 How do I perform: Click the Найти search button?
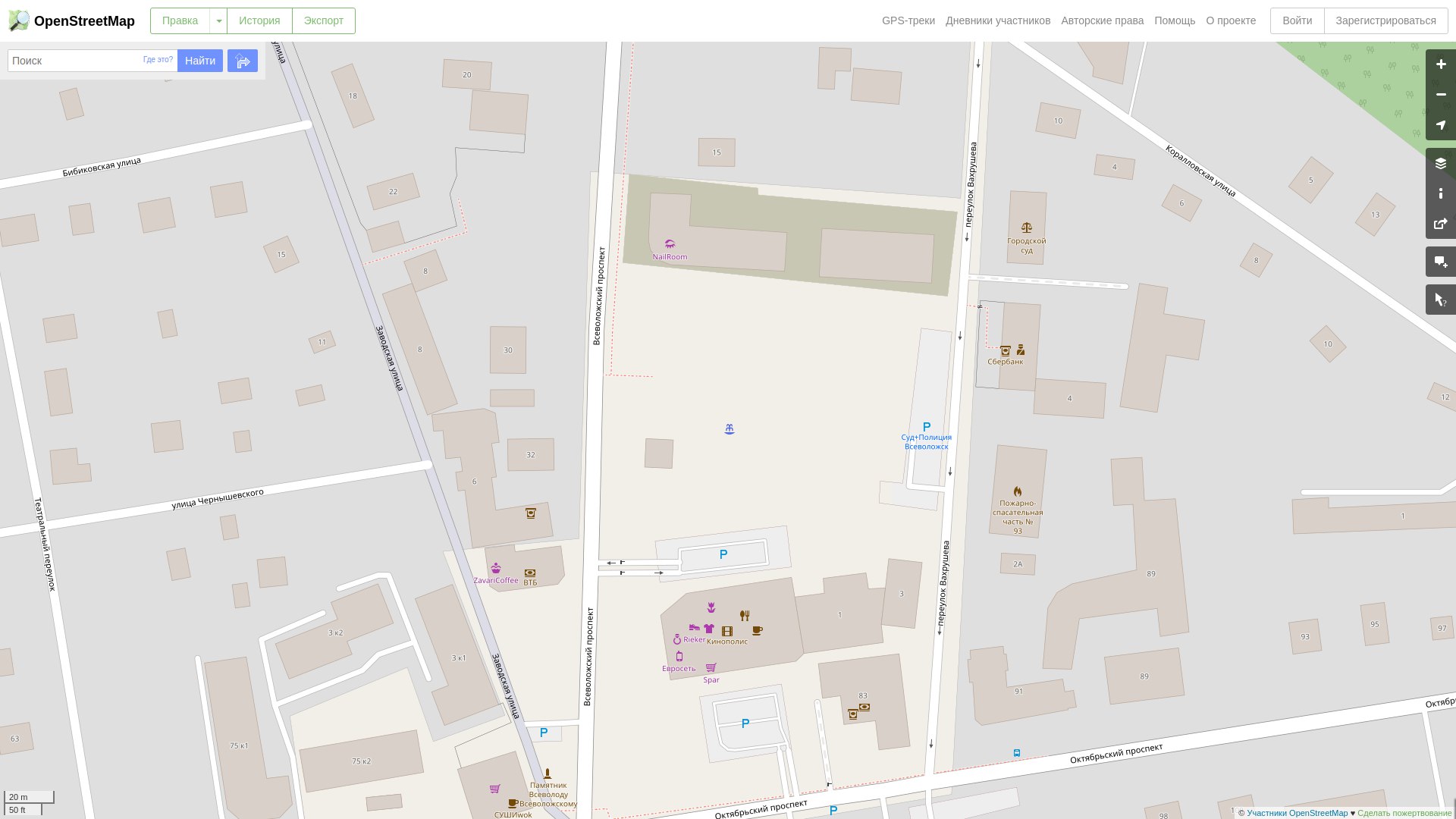tap(200, 61)
